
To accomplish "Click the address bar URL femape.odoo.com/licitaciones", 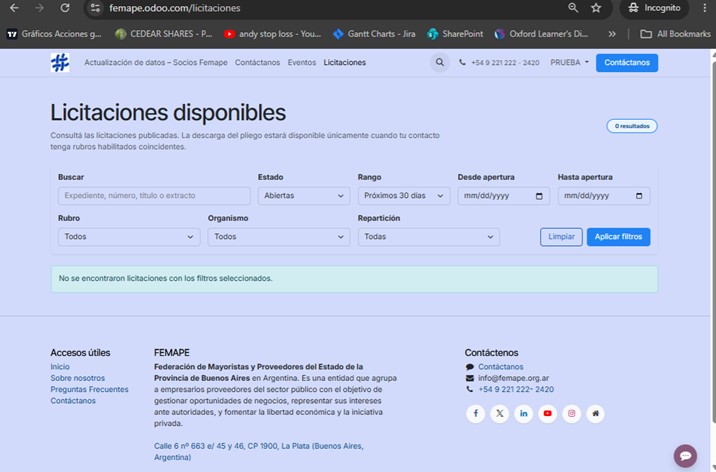I will (x=175, y=8).
